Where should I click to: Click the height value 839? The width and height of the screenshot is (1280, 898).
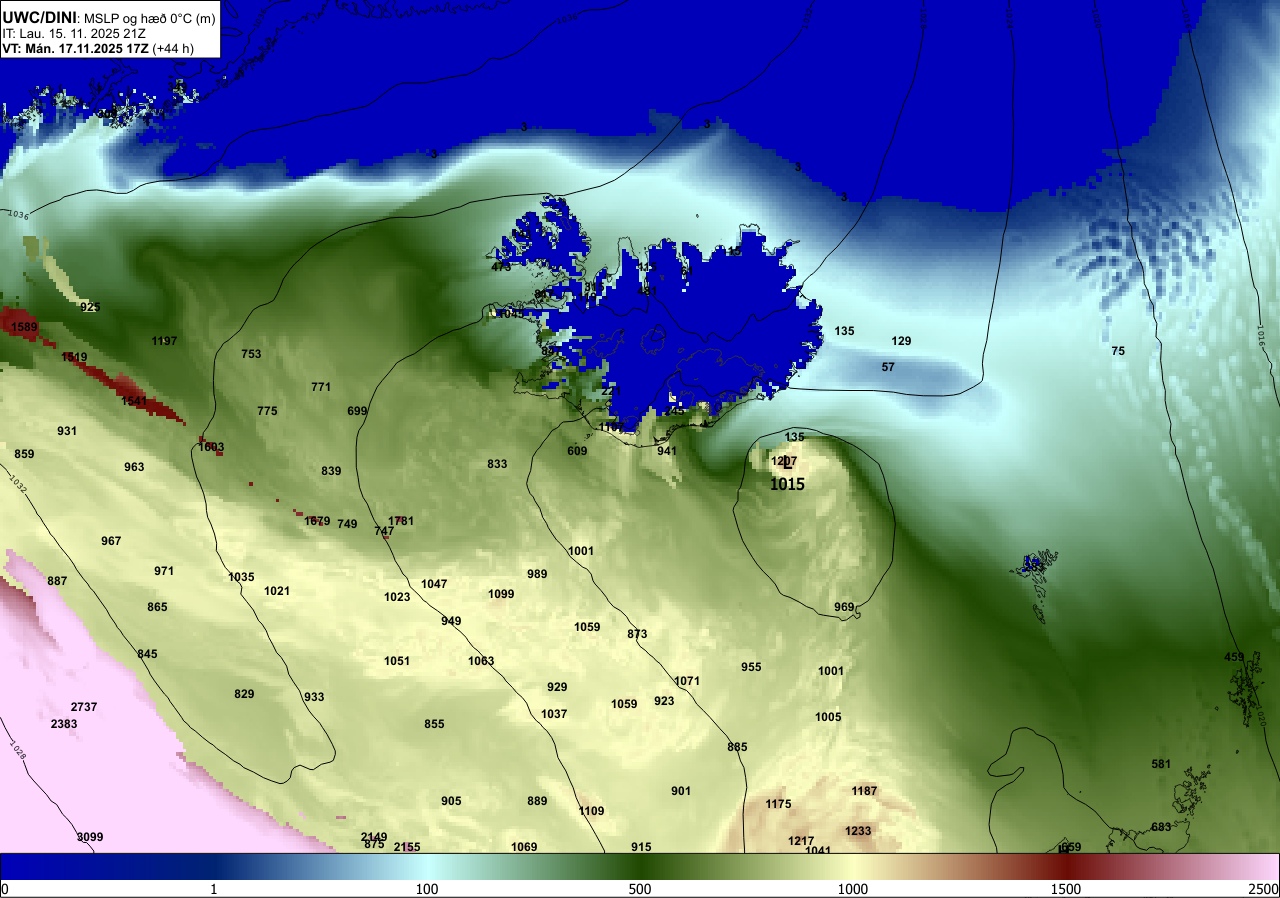point(331,471)
